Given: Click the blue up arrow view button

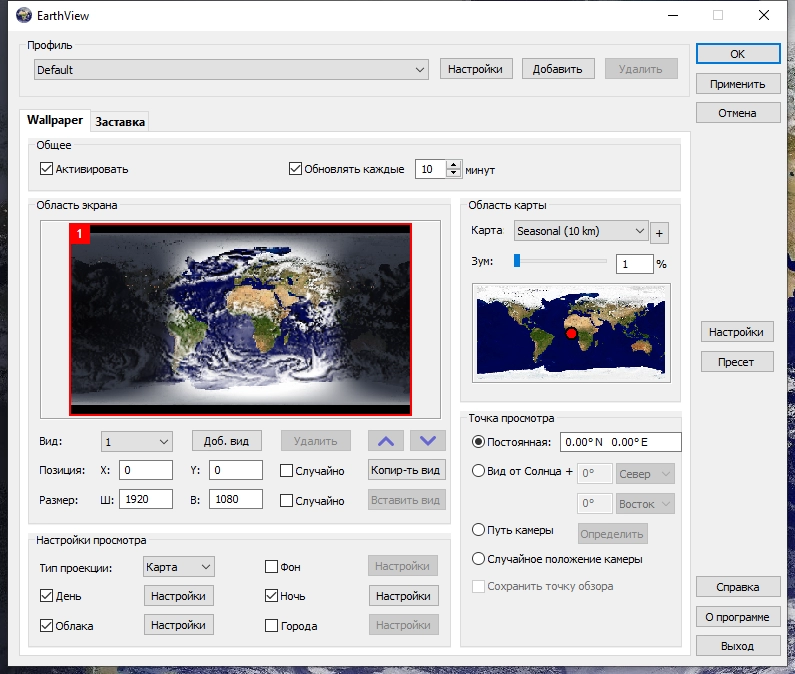Looking at the screenshot, I should coord(387,441).
